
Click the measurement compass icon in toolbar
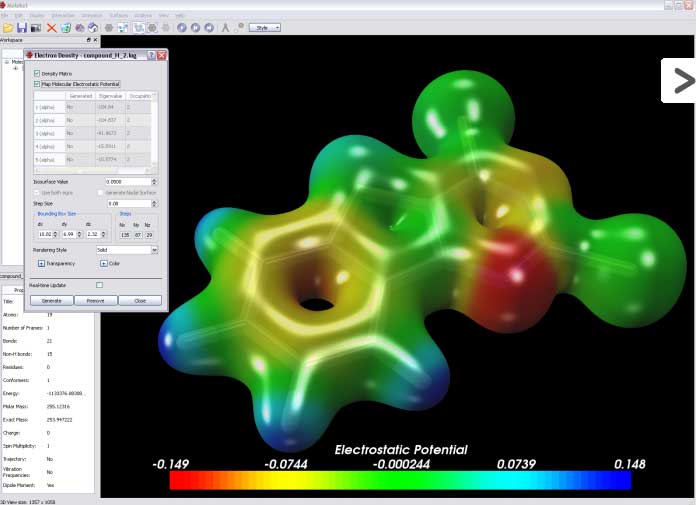pos(223,28)
